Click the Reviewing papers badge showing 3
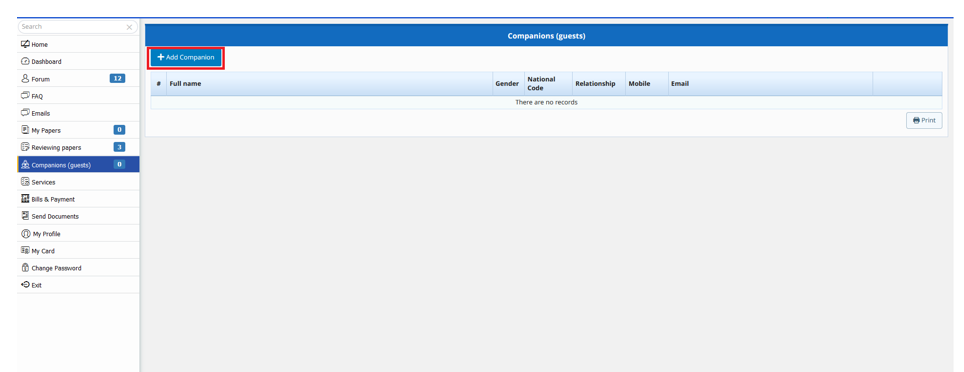964x372 pixels. [119, 147]
